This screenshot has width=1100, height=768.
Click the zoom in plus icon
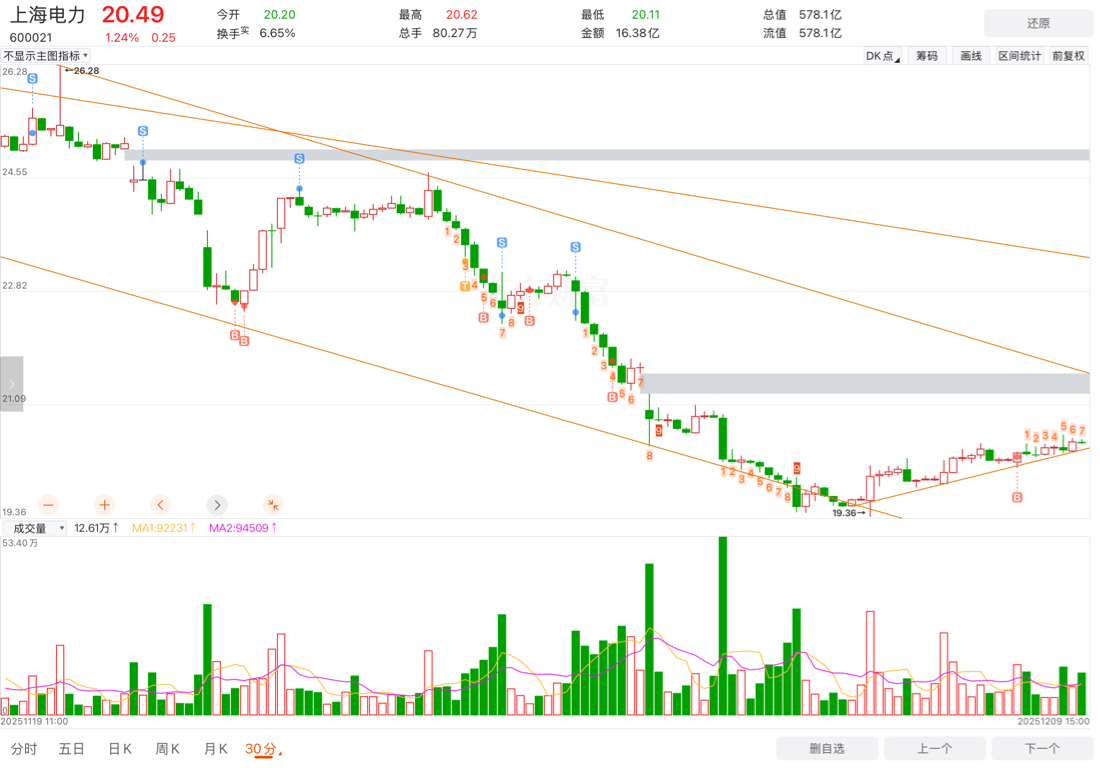point(105,505)
